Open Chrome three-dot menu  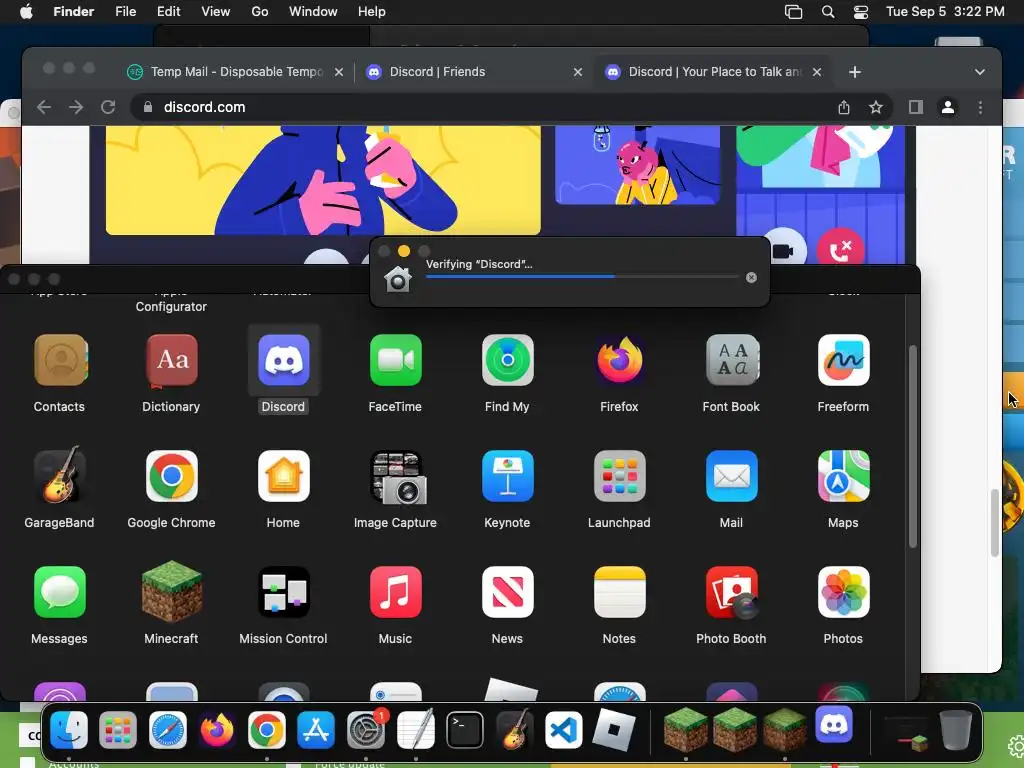click(x=980, y=107)
